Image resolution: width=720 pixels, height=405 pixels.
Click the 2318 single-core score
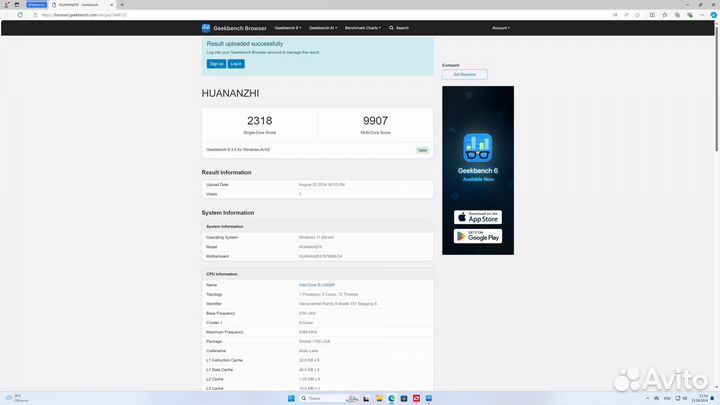pos(259,121)
